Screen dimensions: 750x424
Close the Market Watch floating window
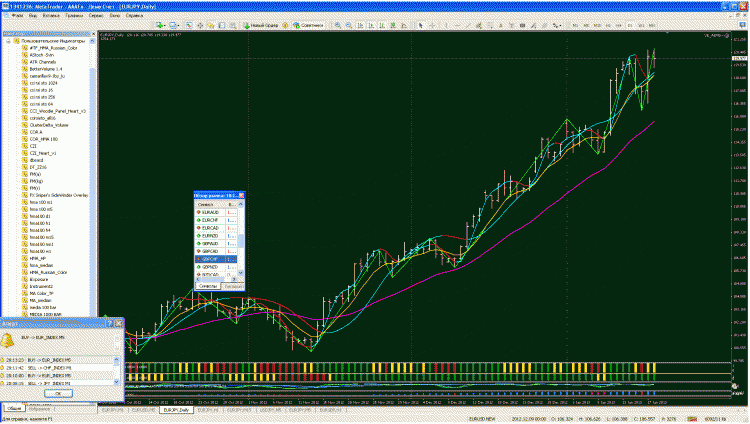pos(241,196)
